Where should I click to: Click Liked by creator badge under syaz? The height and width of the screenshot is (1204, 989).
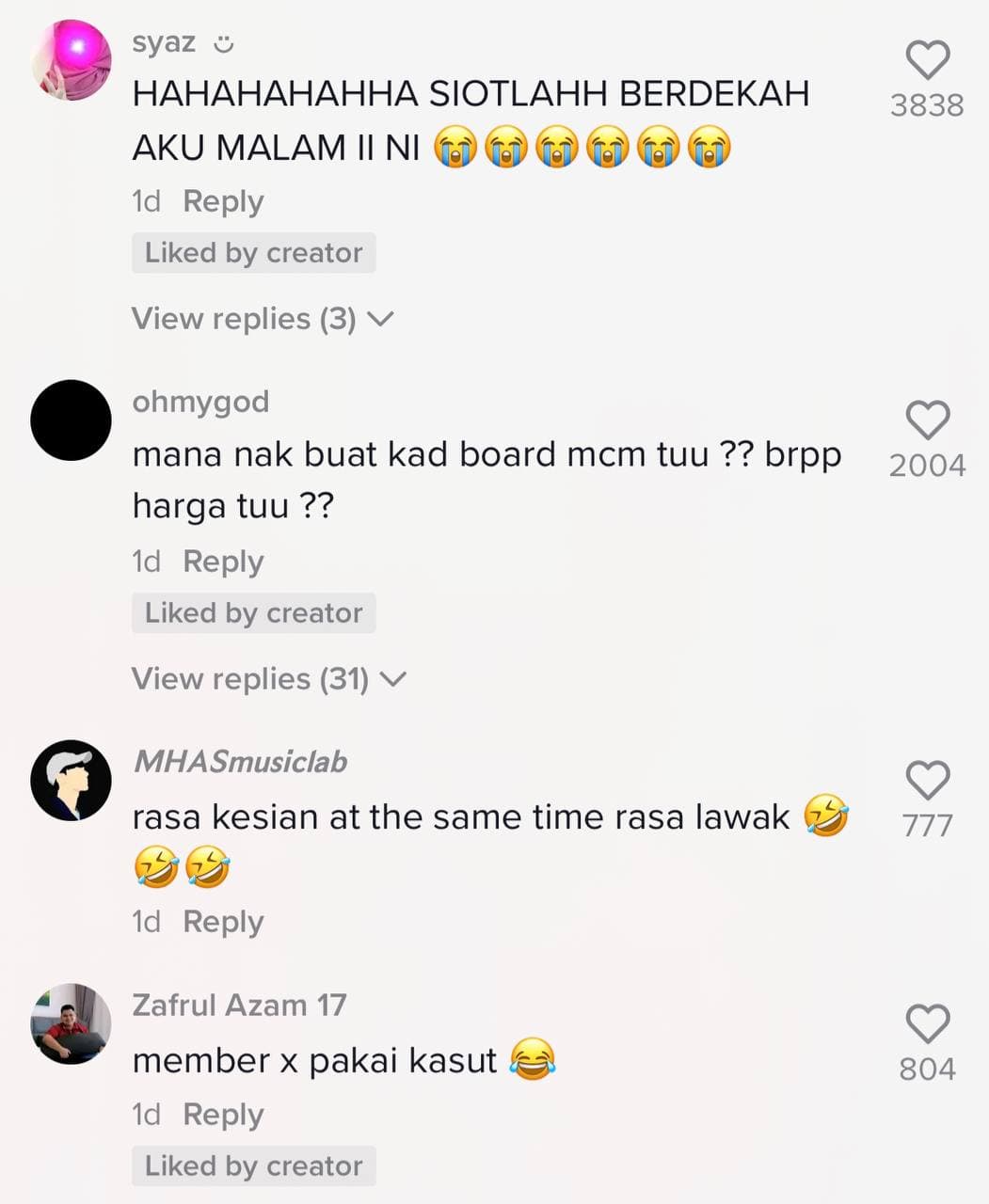254,253
